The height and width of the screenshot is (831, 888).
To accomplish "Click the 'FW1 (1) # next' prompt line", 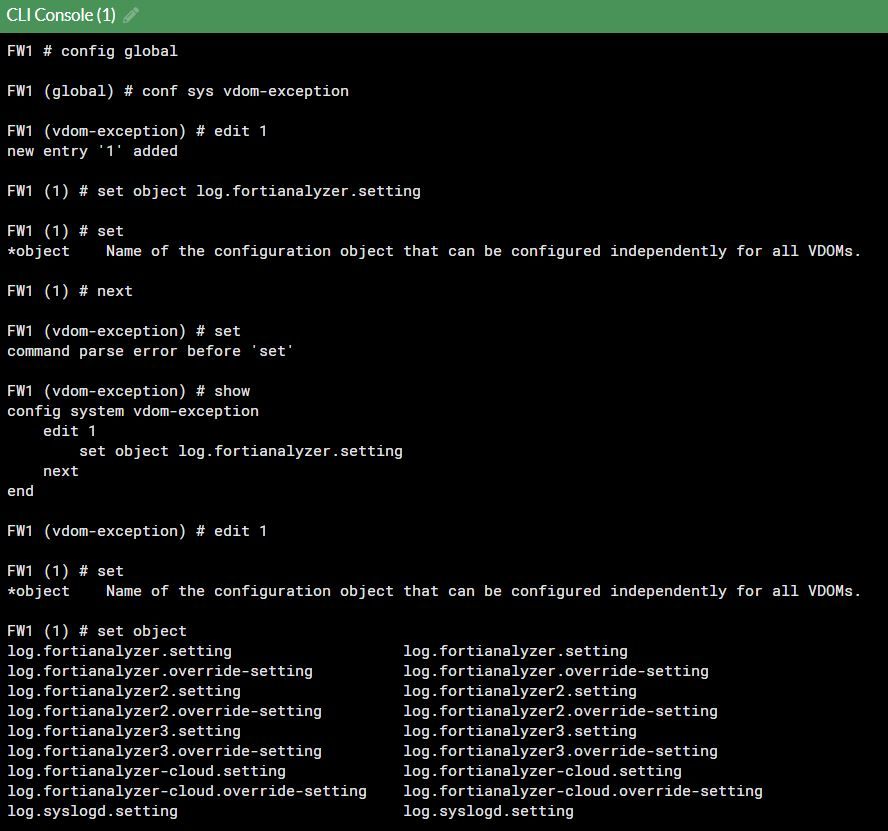I will coord(69,291).
